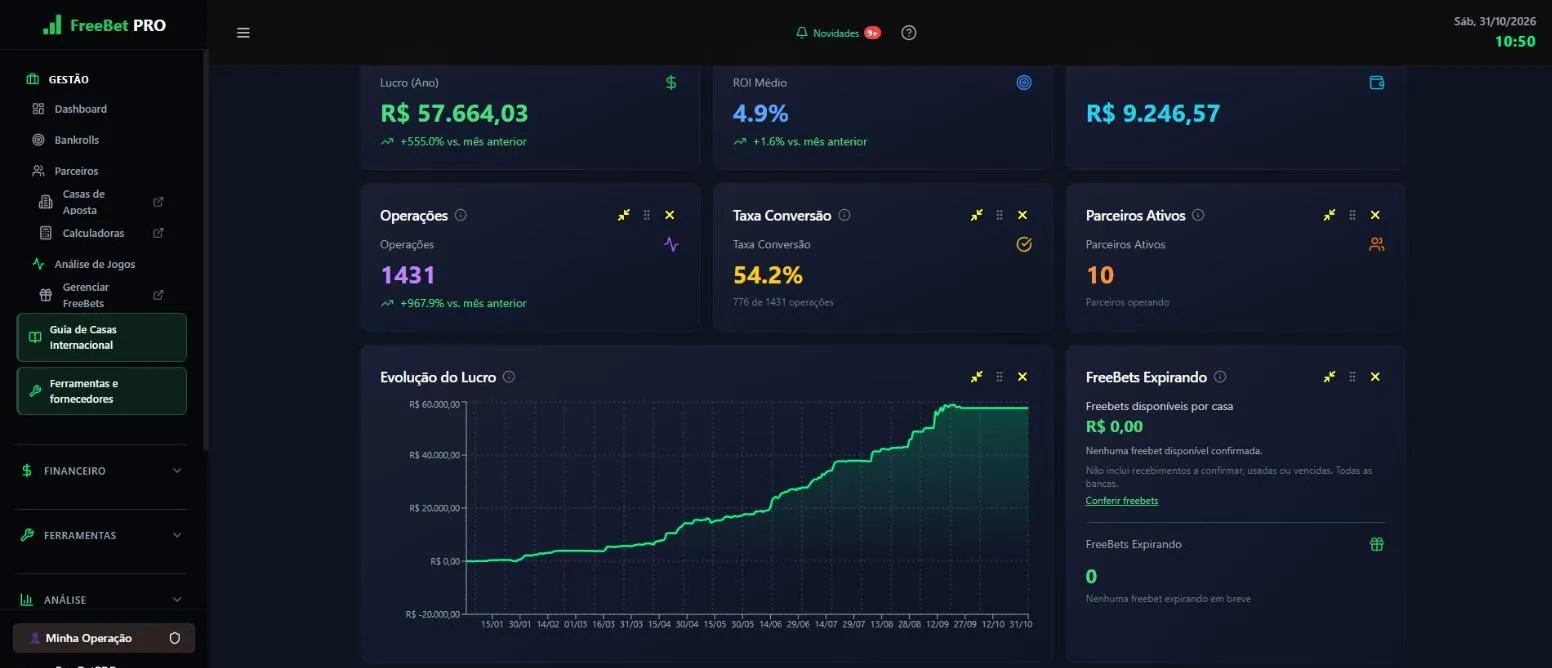Click the people icon in Parceiros Ativos
The image size is (1552, 668).
pos(1377,244)
